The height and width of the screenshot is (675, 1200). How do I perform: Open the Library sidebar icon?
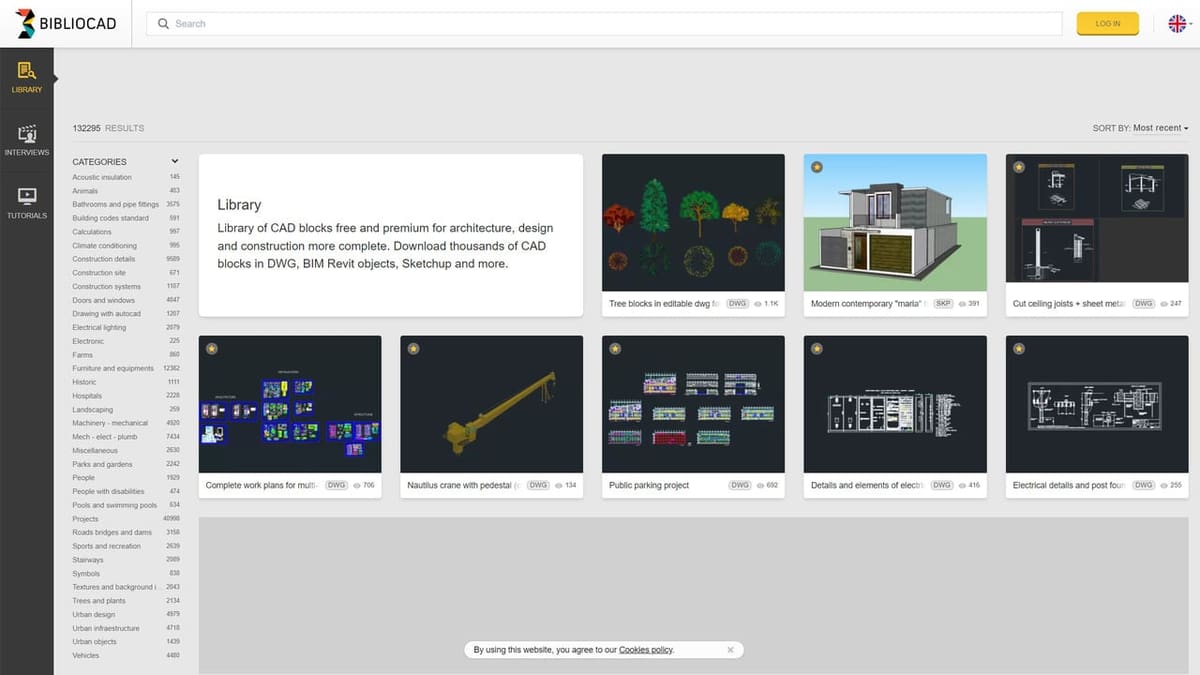[27, 77]
